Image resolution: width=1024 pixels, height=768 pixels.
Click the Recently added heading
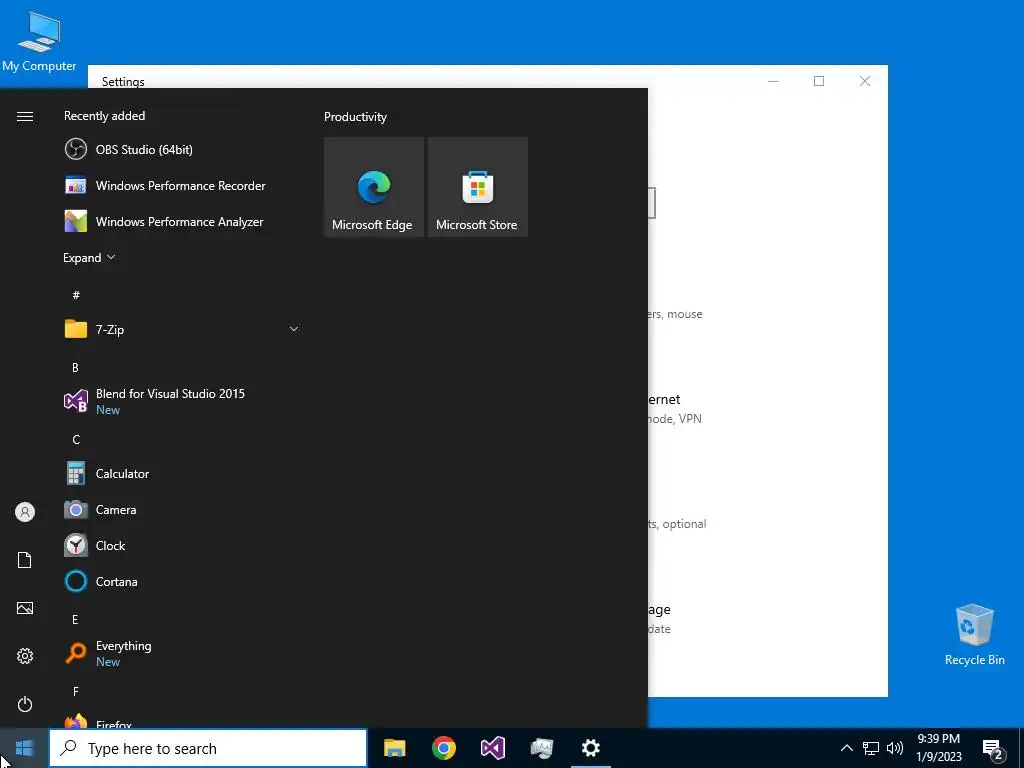click(104, 116)
